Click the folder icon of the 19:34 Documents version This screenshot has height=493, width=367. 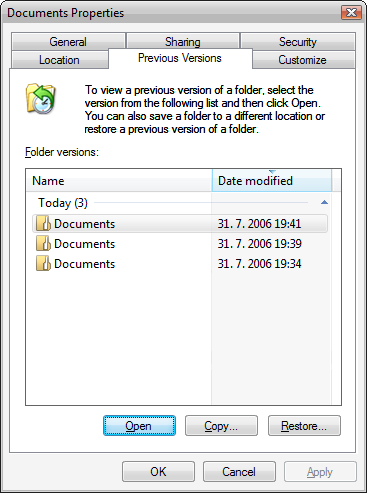pos(43,264)
